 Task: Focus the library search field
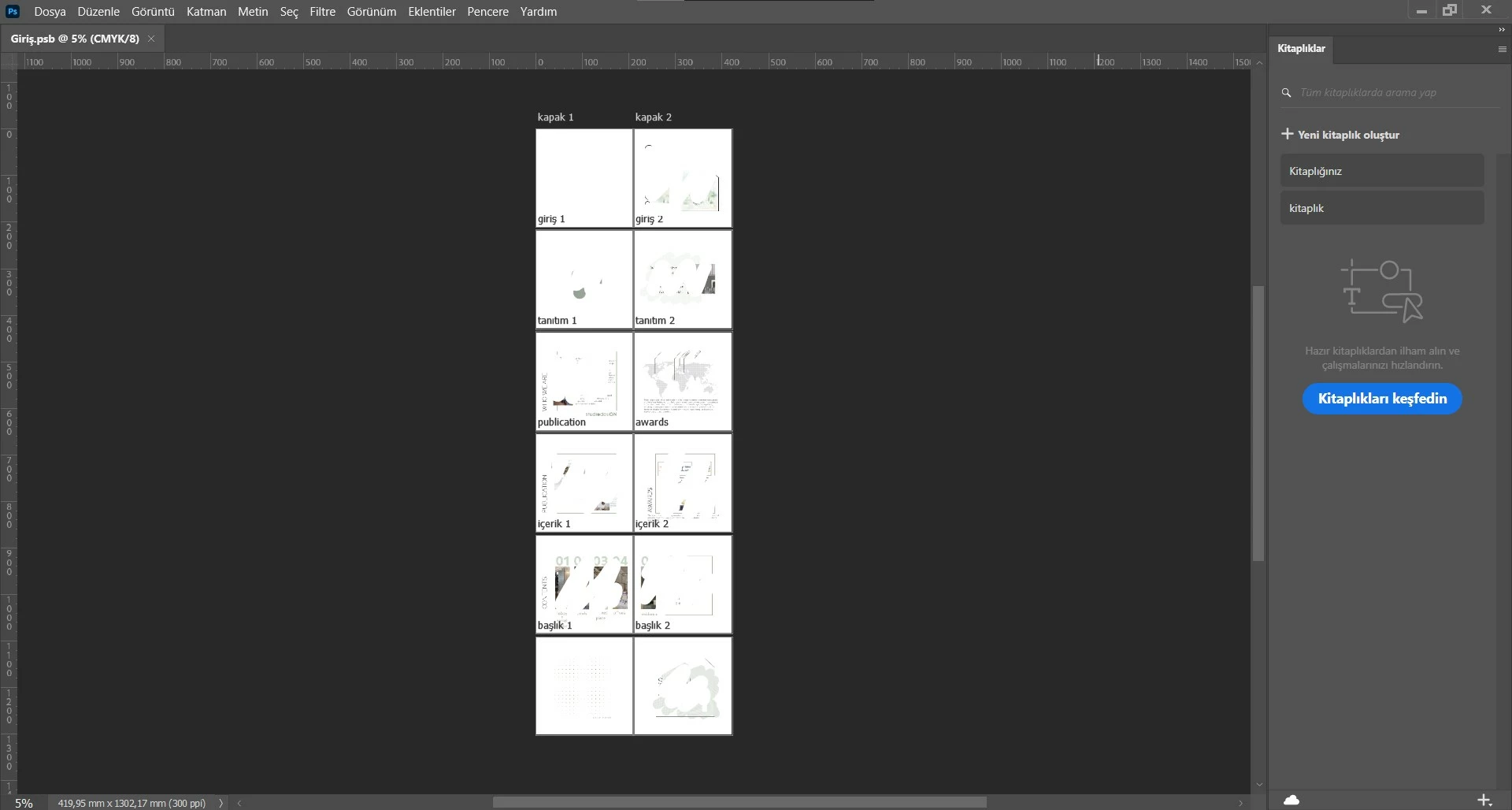tap(1390, 93)
